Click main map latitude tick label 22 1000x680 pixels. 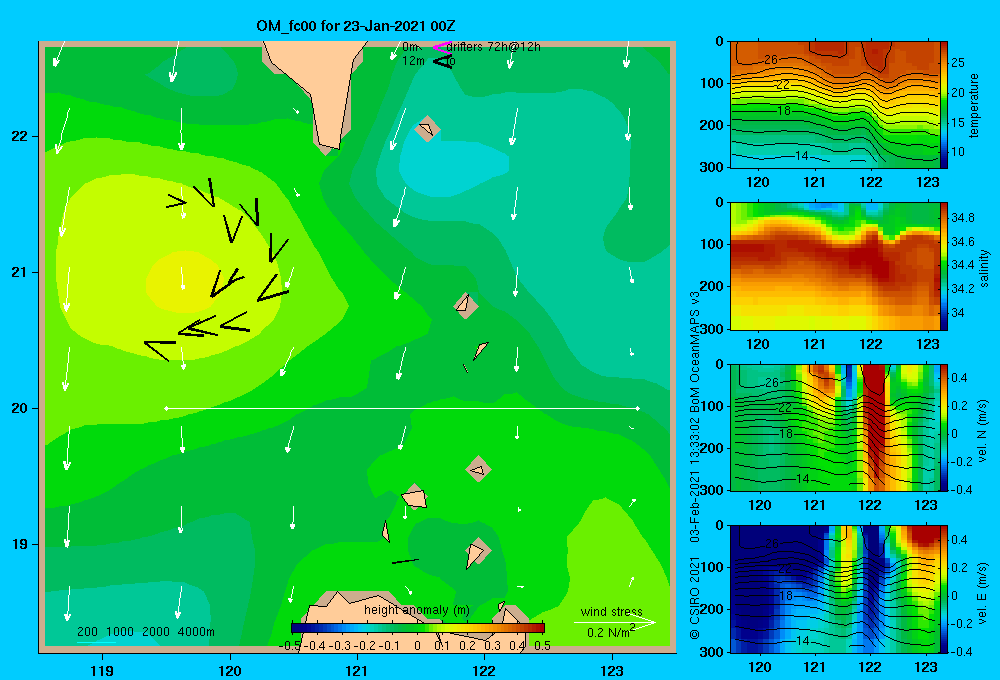tap(20, 136)
